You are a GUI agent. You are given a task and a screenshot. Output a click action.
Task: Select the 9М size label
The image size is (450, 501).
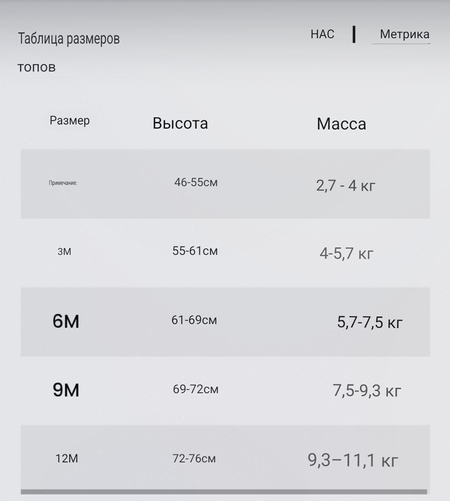pyautogui.click(x=66, y=390)
